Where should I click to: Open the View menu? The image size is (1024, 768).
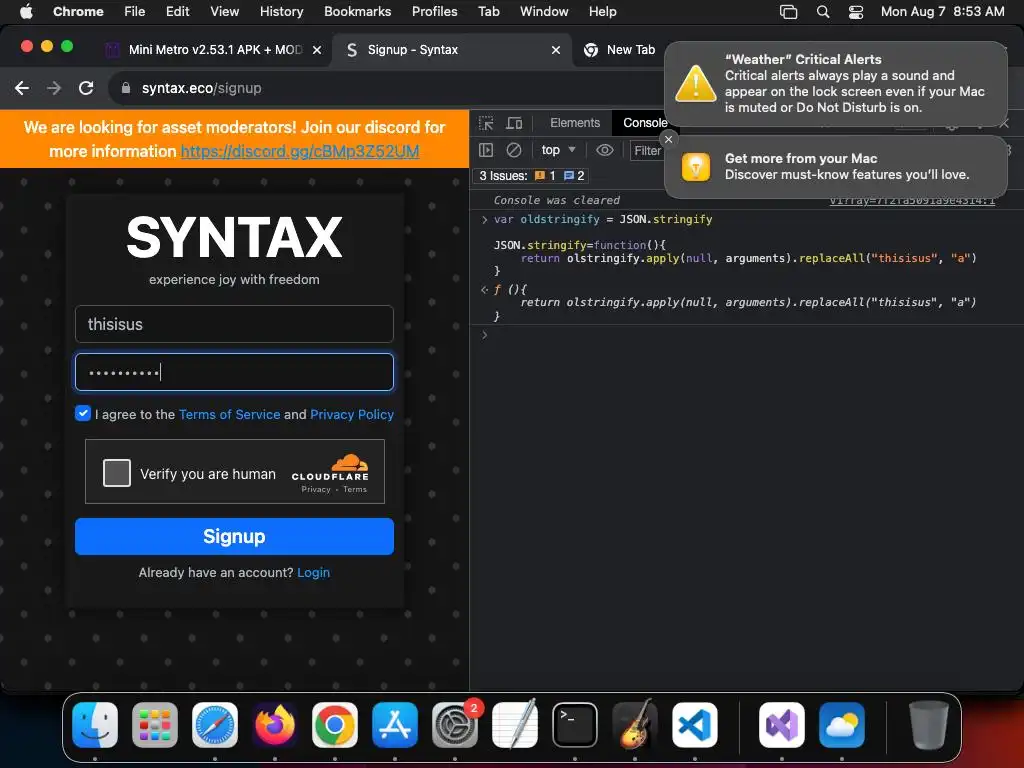[225, 12]
